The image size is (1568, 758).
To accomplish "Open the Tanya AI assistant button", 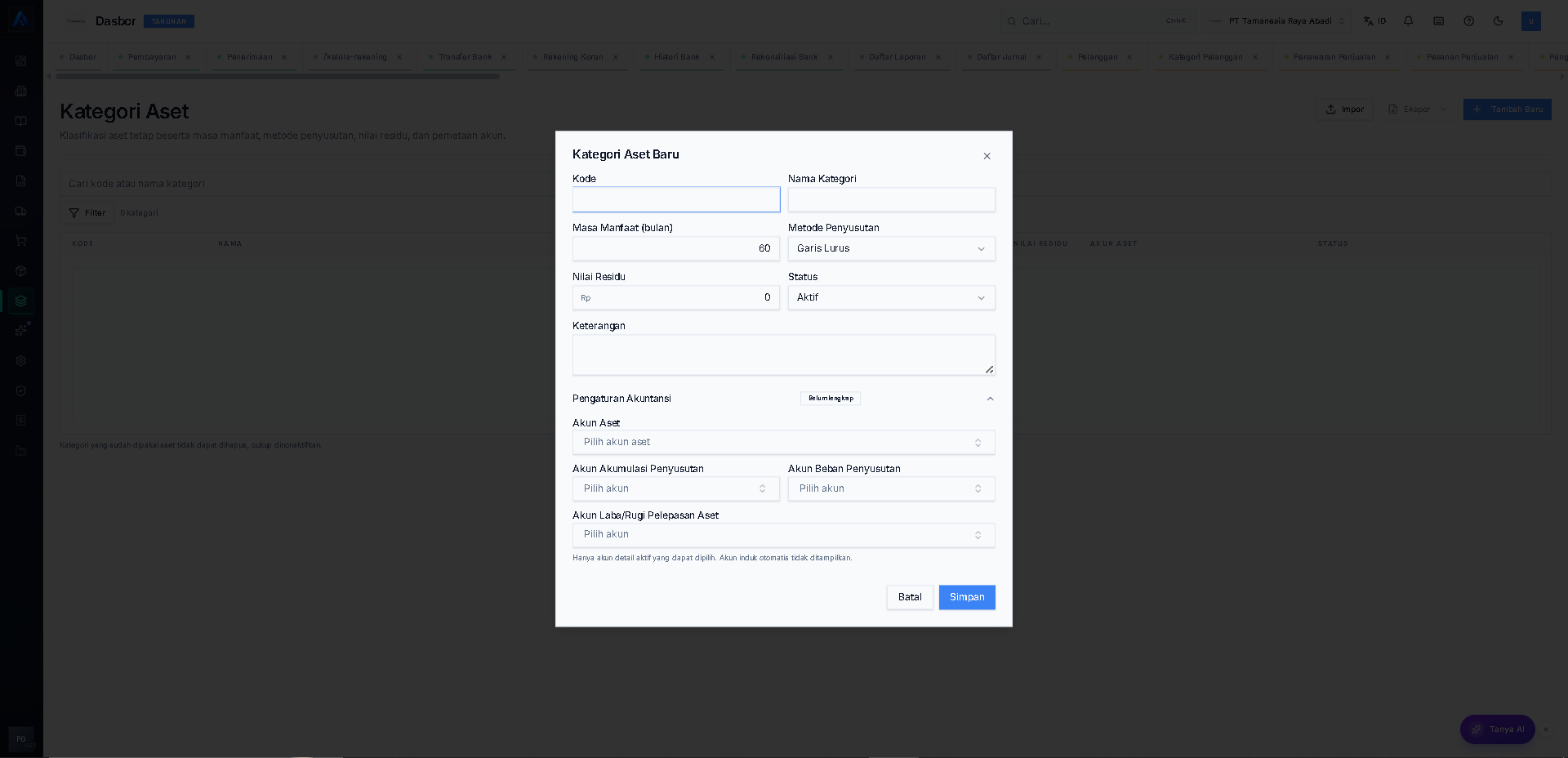I will (1498, 729).
